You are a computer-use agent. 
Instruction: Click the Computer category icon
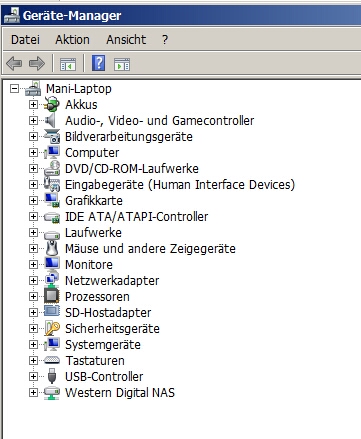(x=52, y=152)
